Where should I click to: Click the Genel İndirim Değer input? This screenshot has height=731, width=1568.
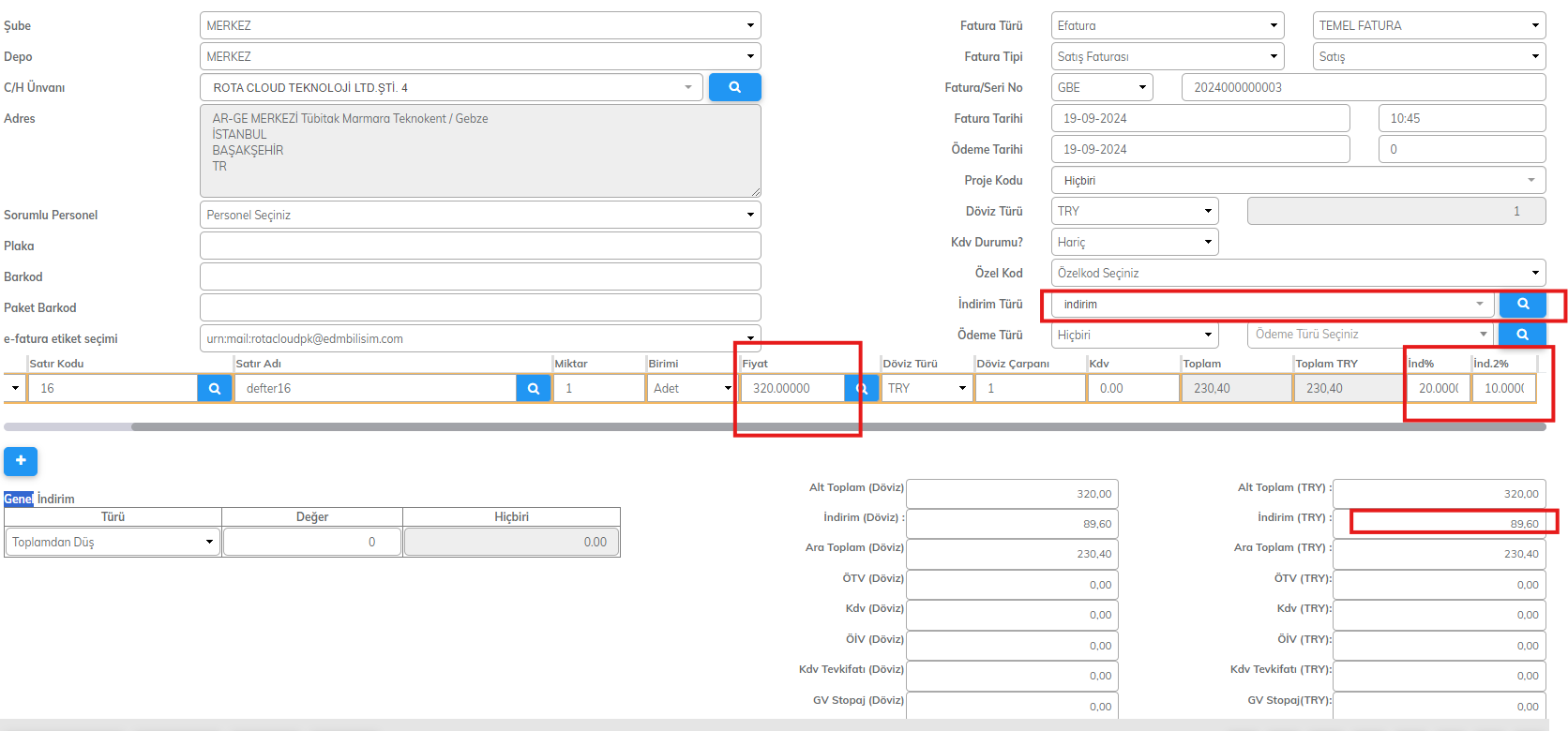[312, 542]
